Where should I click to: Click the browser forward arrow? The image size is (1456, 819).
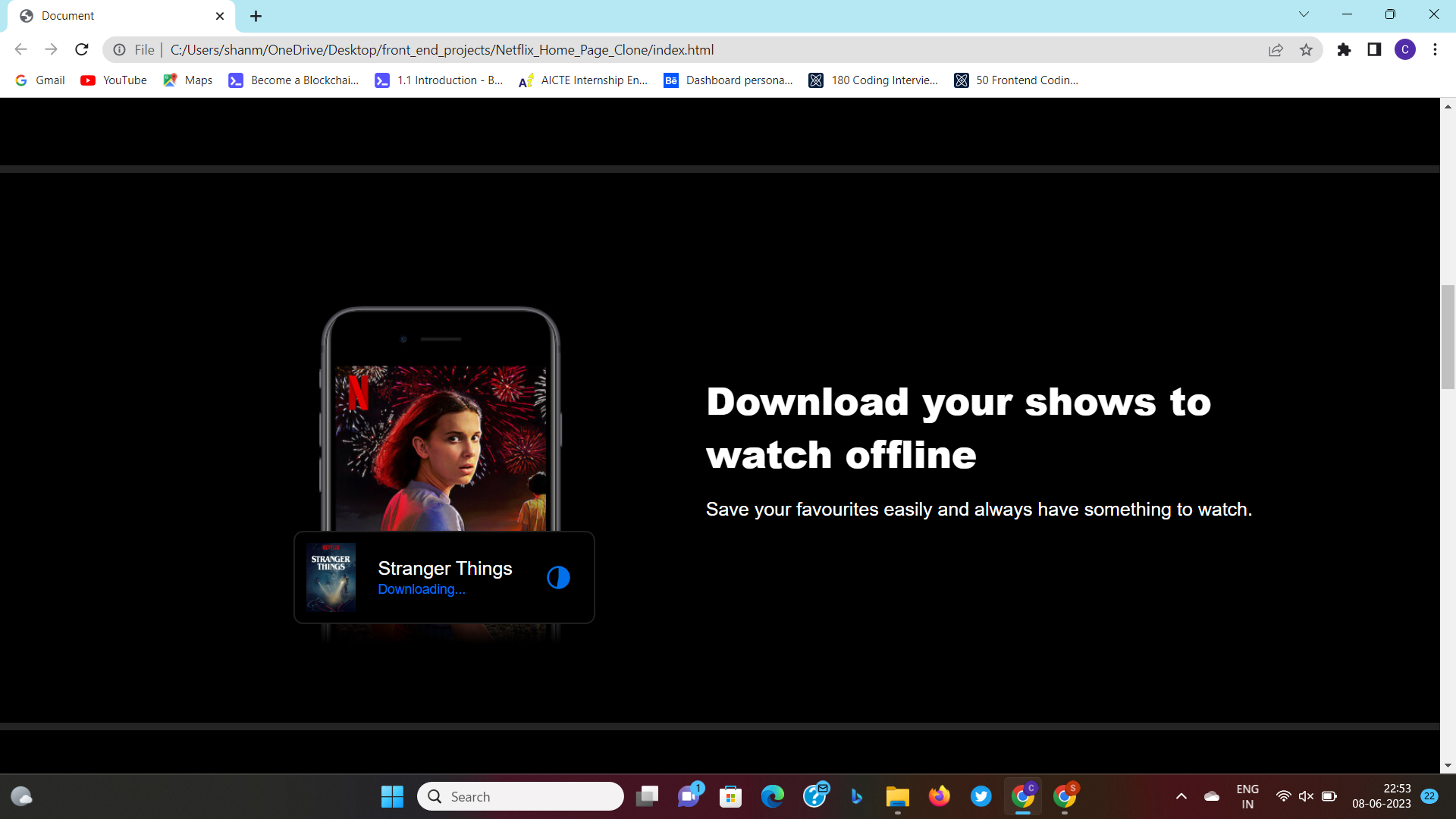51,49
